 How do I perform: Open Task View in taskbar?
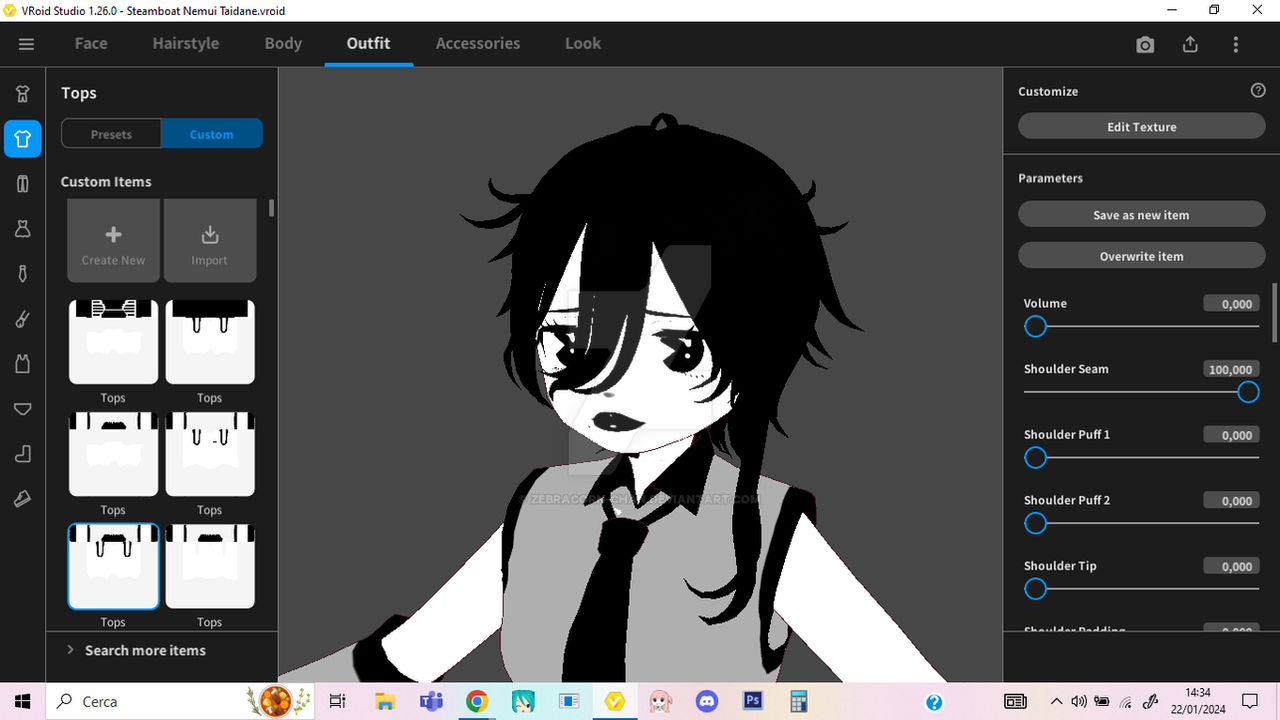[x=337, y=701]
